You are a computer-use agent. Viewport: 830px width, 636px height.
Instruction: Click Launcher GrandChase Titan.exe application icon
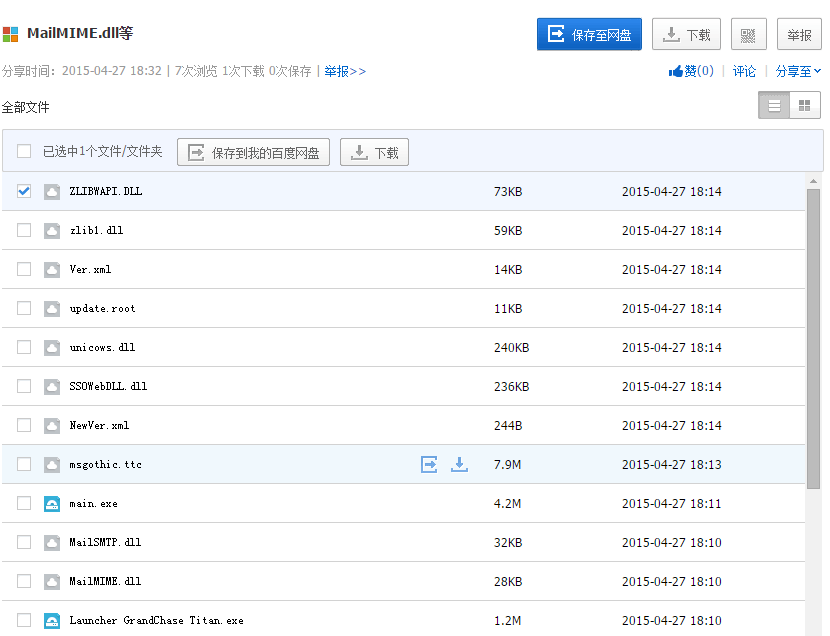click(52, 621)
